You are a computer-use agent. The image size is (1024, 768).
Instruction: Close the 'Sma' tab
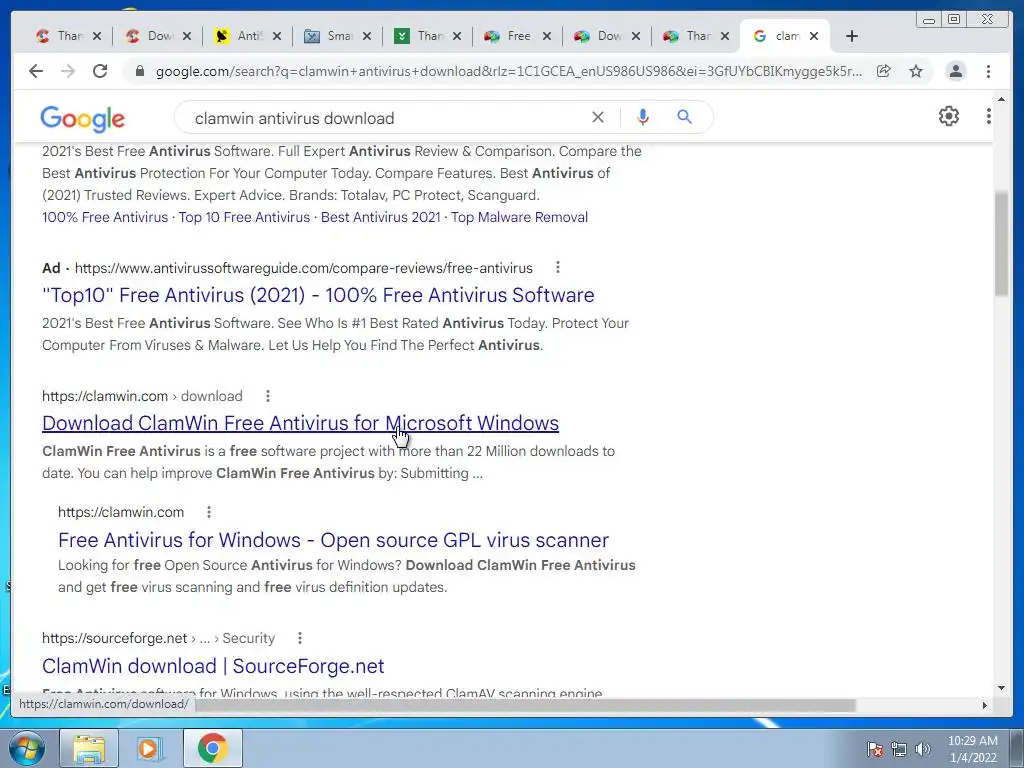pos(367,36)
